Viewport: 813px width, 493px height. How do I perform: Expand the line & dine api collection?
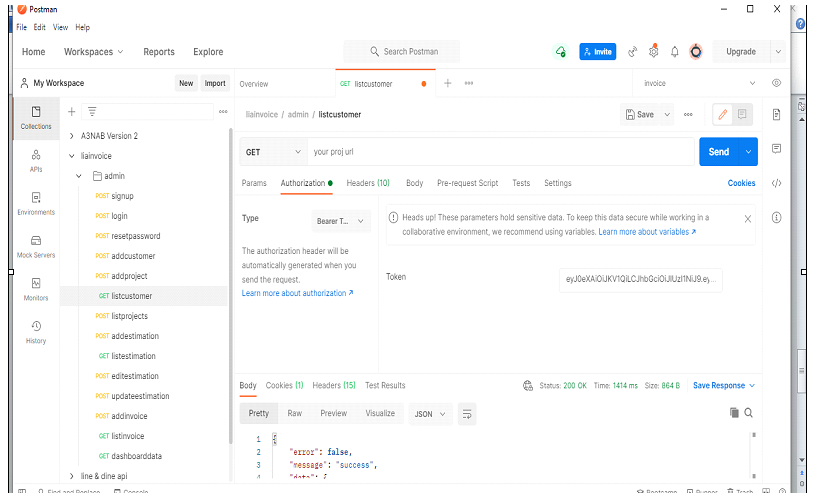point(72,476)
